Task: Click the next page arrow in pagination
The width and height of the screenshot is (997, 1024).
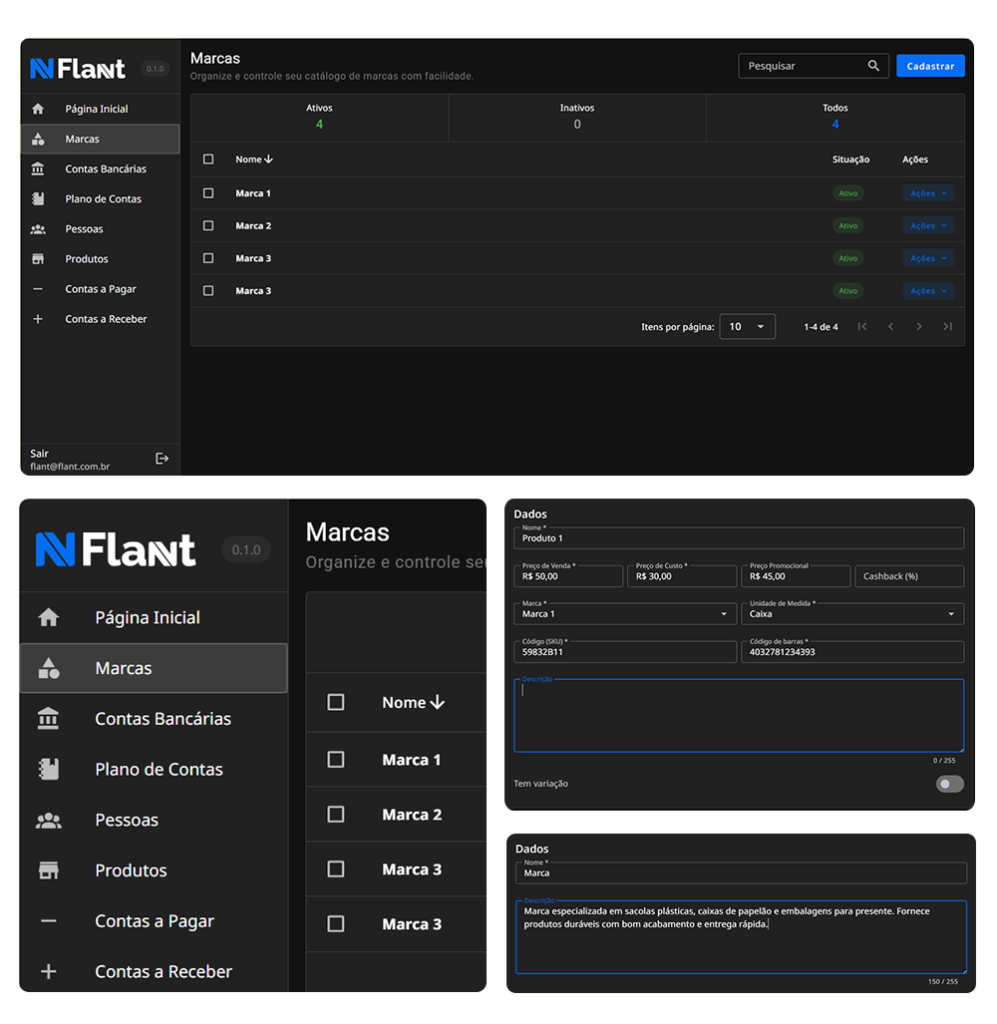Action: pyautogui.click(x=919, y=327)
